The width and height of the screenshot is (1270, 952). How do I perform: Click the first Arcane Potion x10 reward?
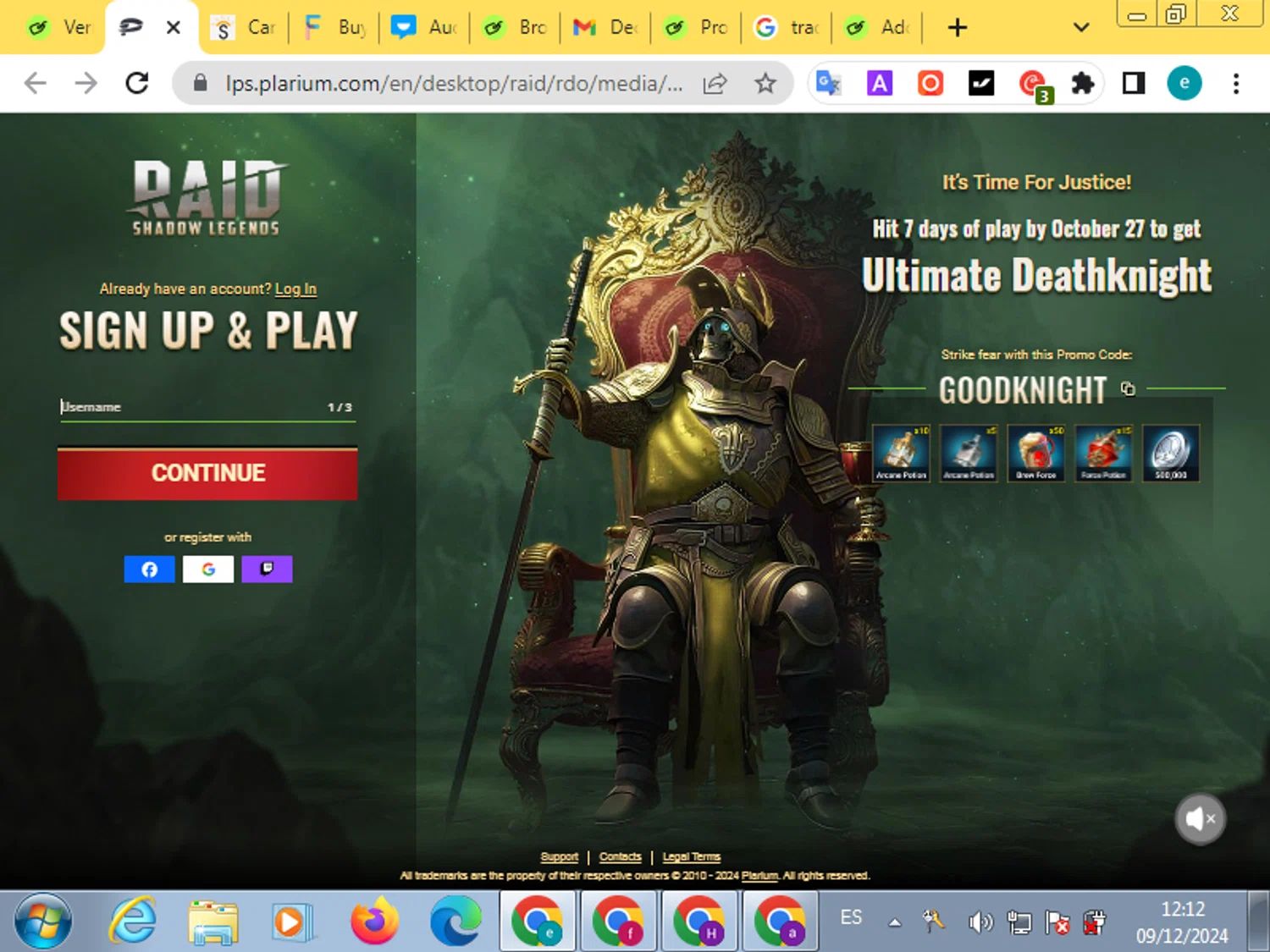[x=901, y=454]
